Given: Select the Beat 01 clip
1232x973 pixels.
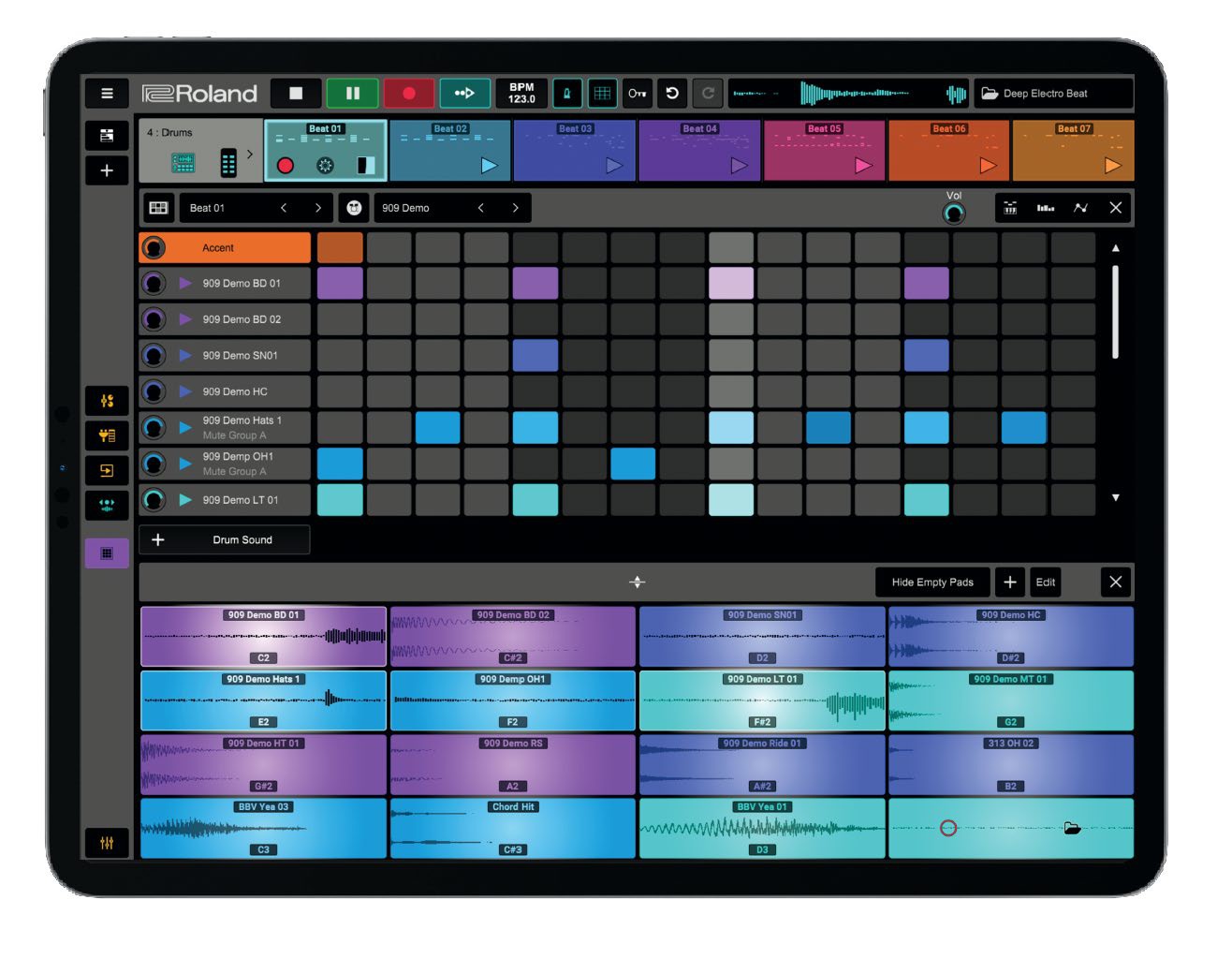Looking at the screenshot, I should (x=325, y=151).
